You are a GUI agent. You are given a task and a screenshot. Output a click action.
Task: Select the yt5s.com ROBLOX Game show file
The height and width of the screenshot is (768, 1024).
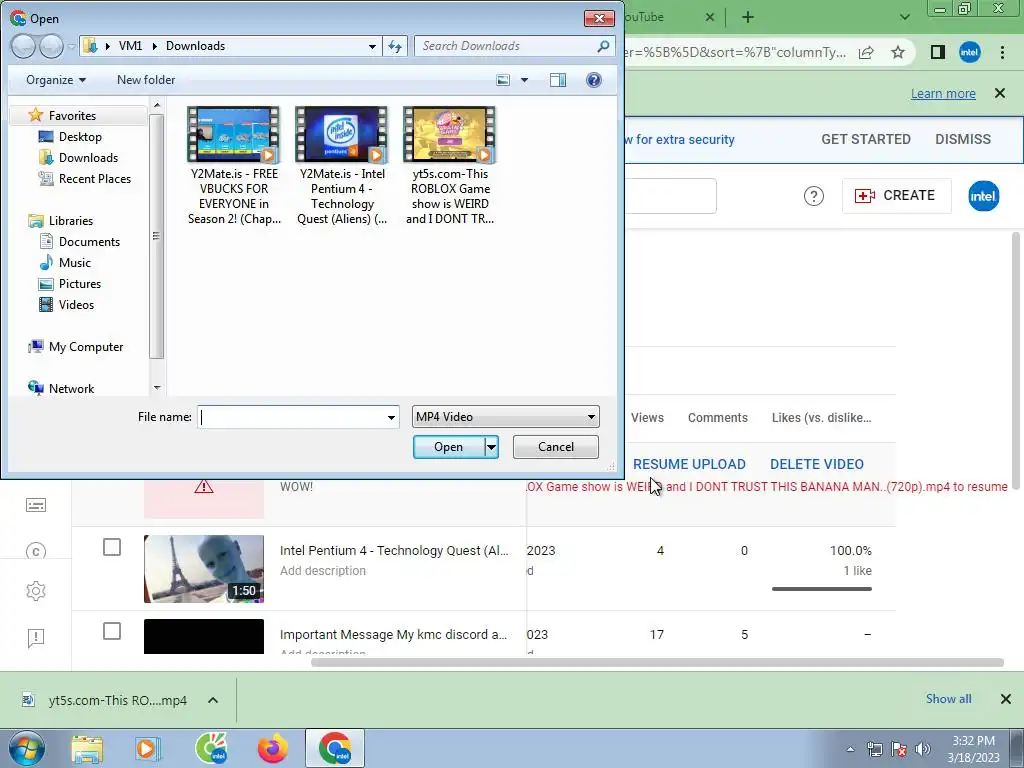pos(450,166)
